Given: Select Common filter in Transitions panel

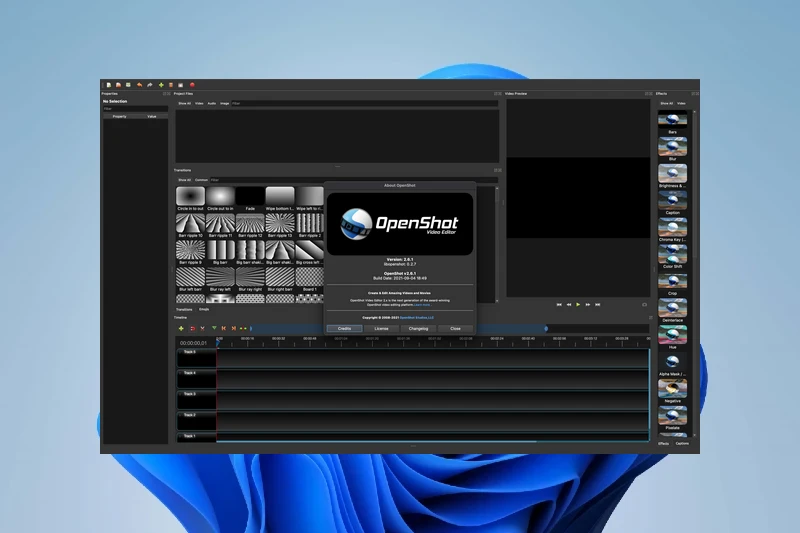Looking at the screenshot, I should 202,180.
